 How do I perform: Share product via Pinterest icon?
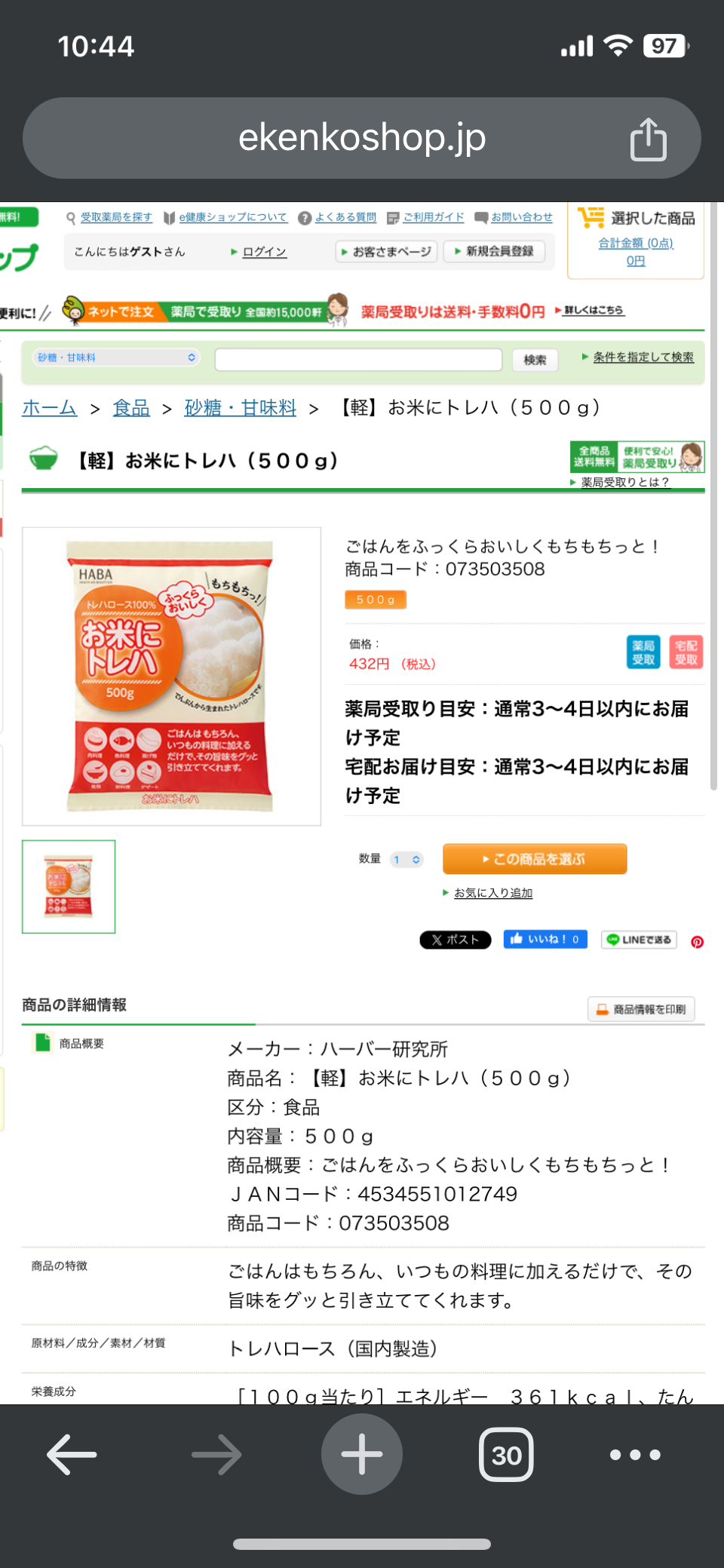click(x=698, y=941)
